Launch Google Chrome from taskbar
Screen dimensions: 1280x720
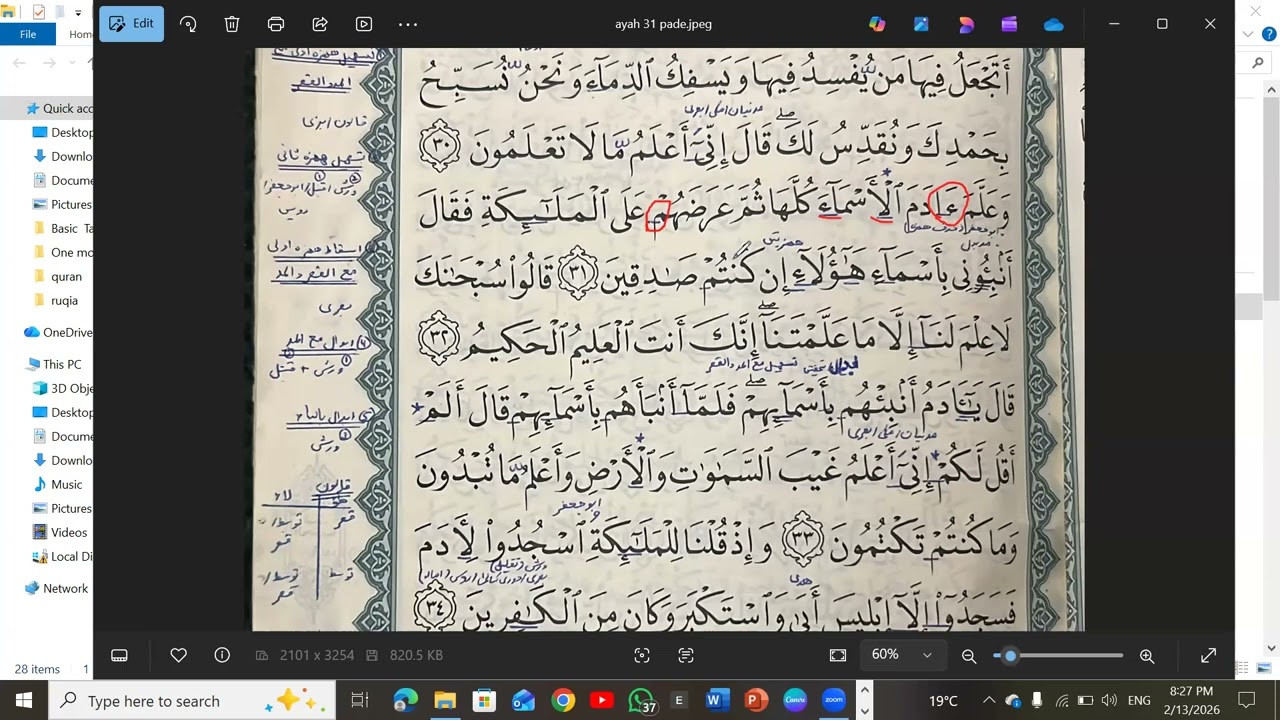tap(563, 700)
